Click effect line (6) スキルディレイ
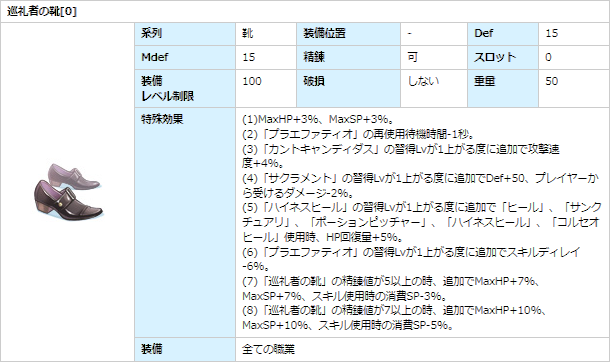This screenshot has width=610, height=362. click(x=411, y=259)
